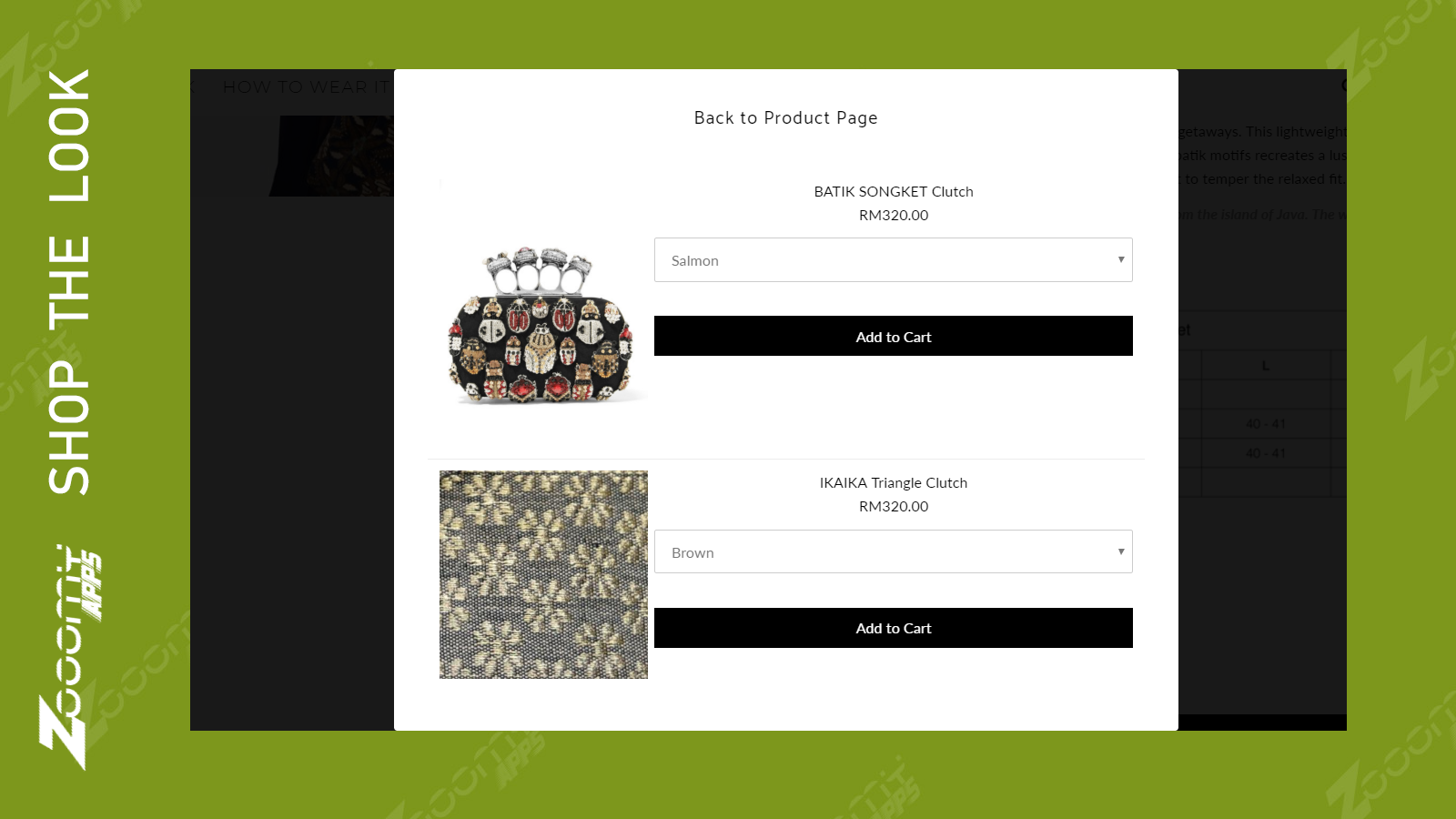
Task: Add the IKAIKA Triangle Clutch to cart
Action: (893, 628)
